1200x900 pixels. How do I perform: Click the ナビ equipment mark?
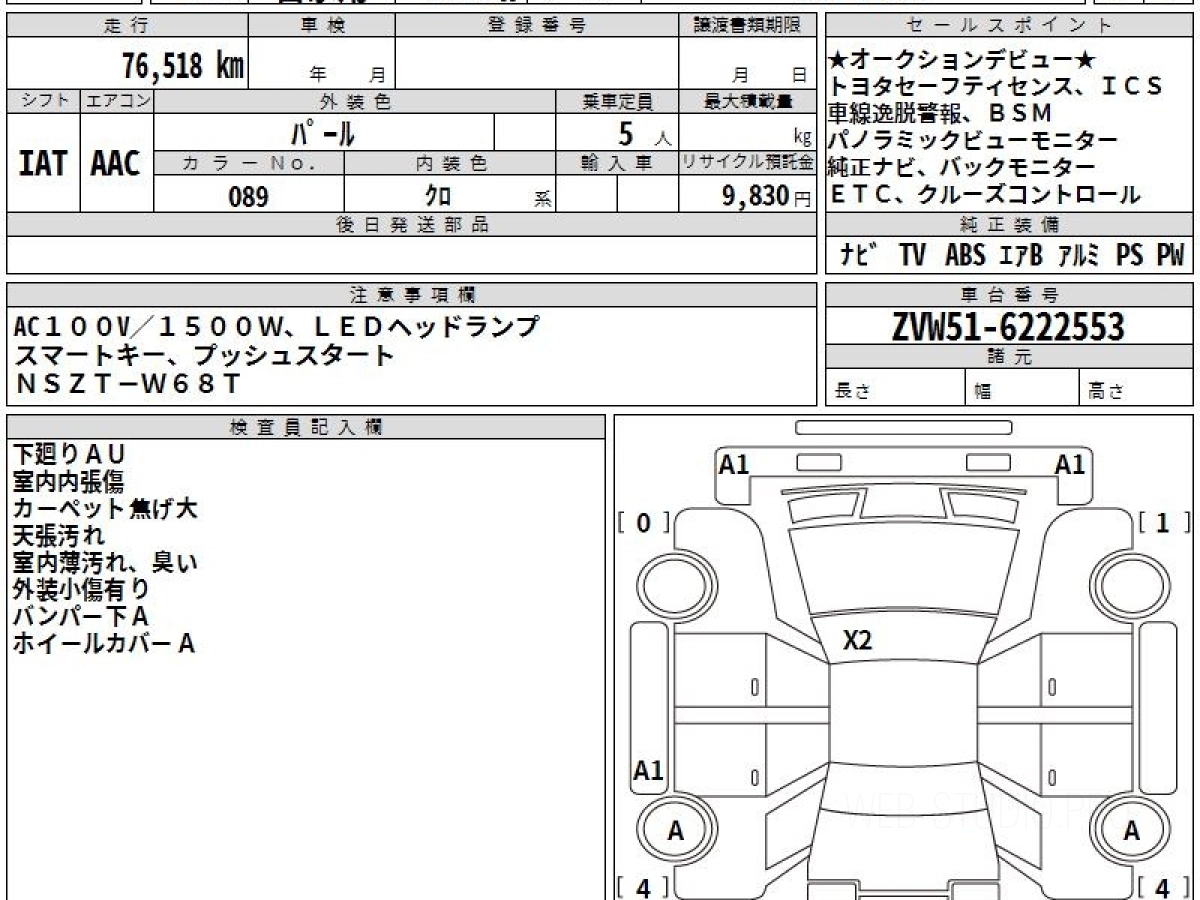coord(860,256)
